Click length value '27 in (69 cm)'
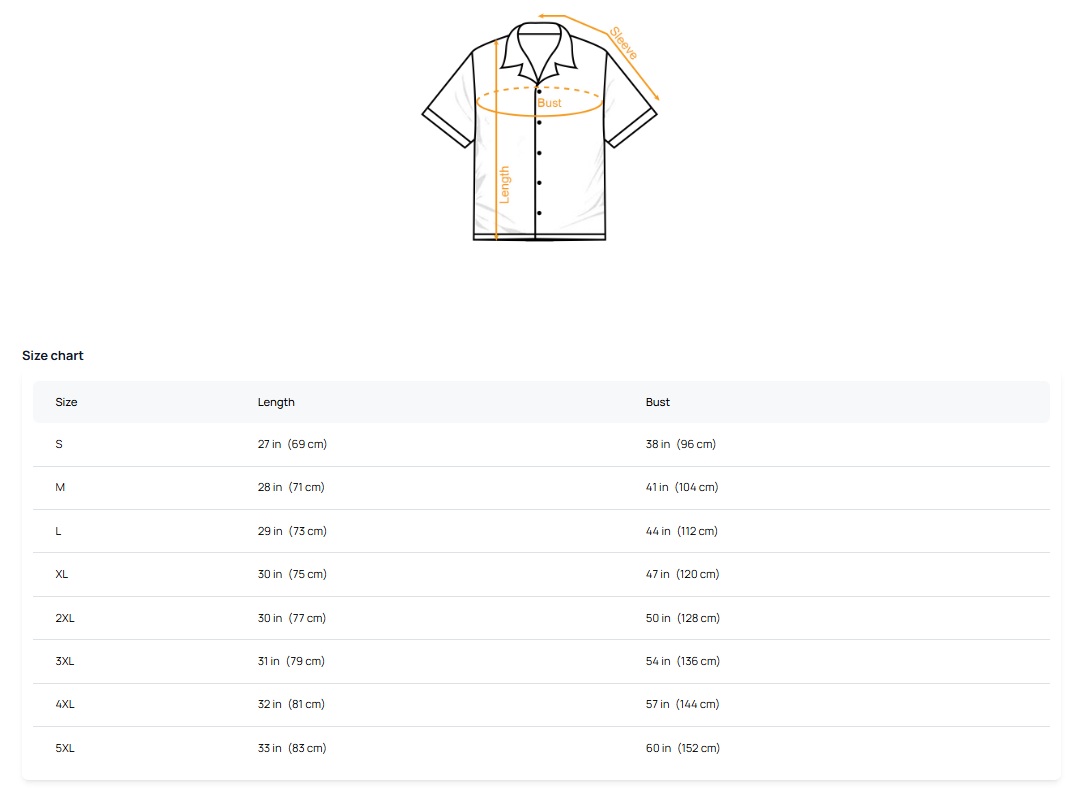 [292, 444]
